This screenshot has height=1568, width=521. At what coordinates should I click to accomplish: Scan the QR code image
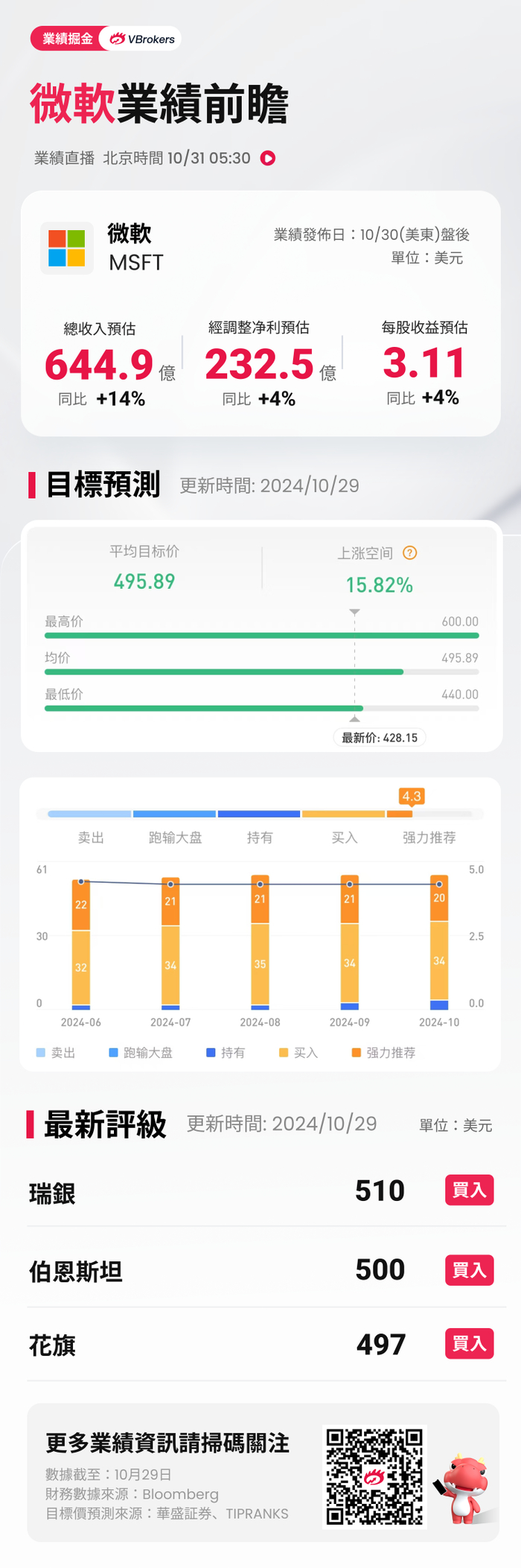(x=374, y=1476)
